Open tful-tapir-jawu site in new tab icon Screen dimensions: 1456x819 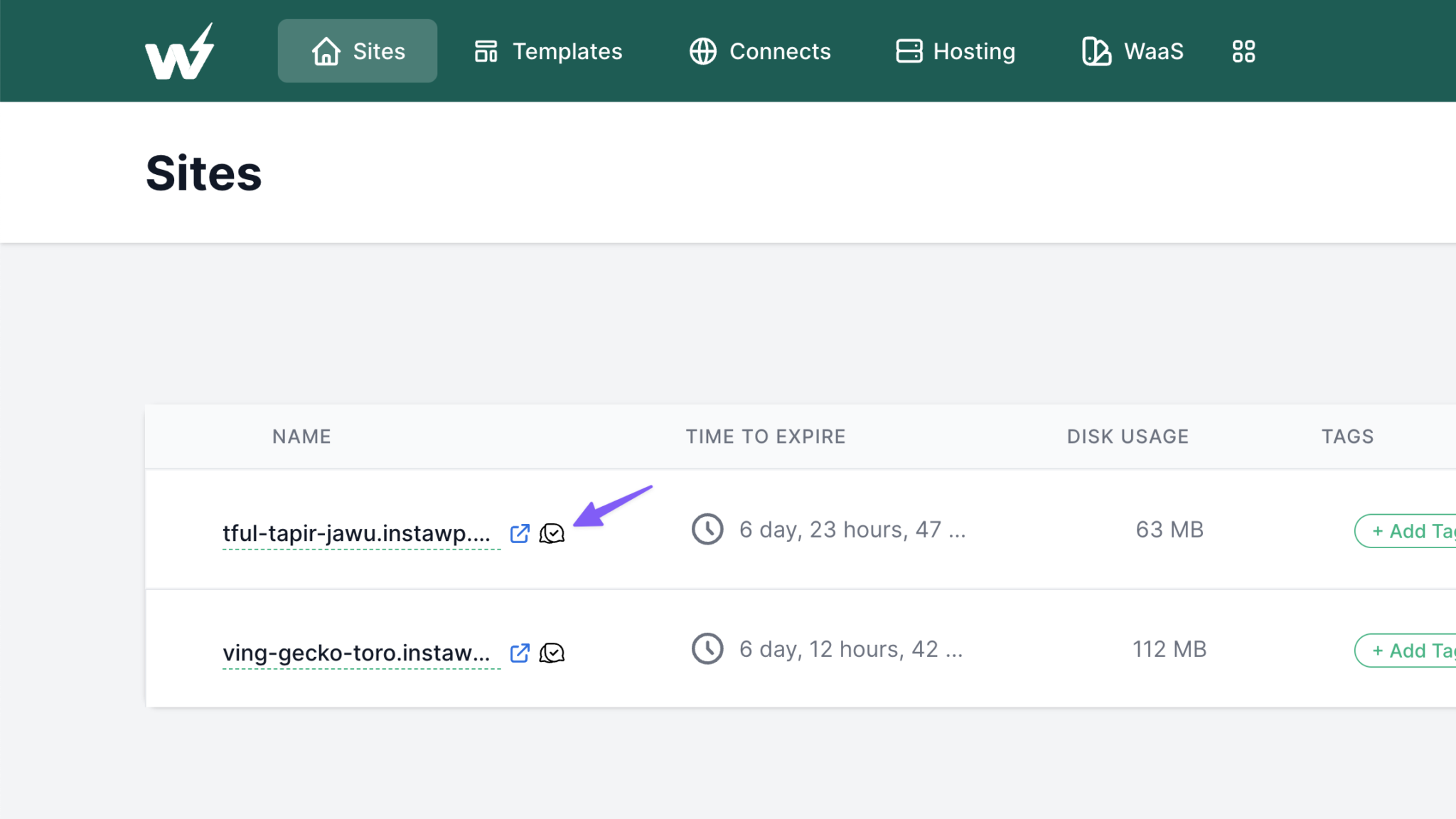[x=520, y=533]
